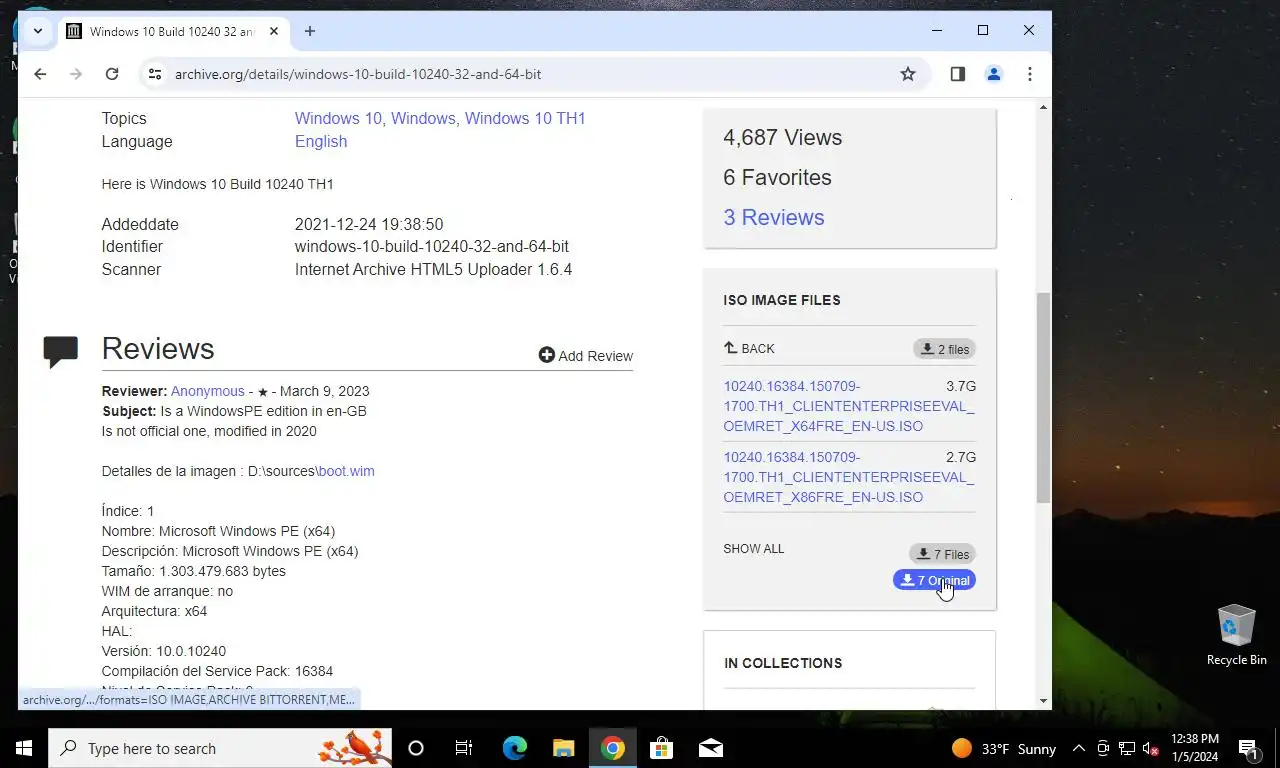Click the Chrome taskbar icon

tap(613, 748)
